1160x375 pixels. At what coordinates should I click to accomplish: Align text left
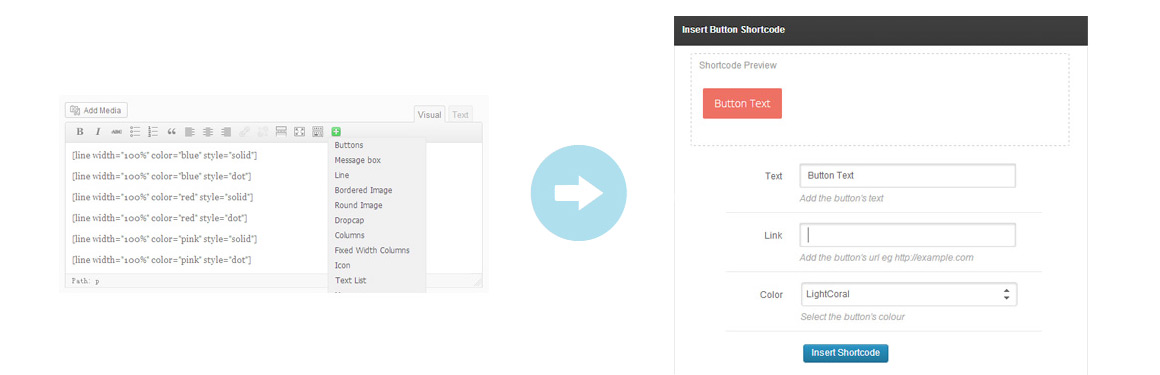click(x=189, y=132)
